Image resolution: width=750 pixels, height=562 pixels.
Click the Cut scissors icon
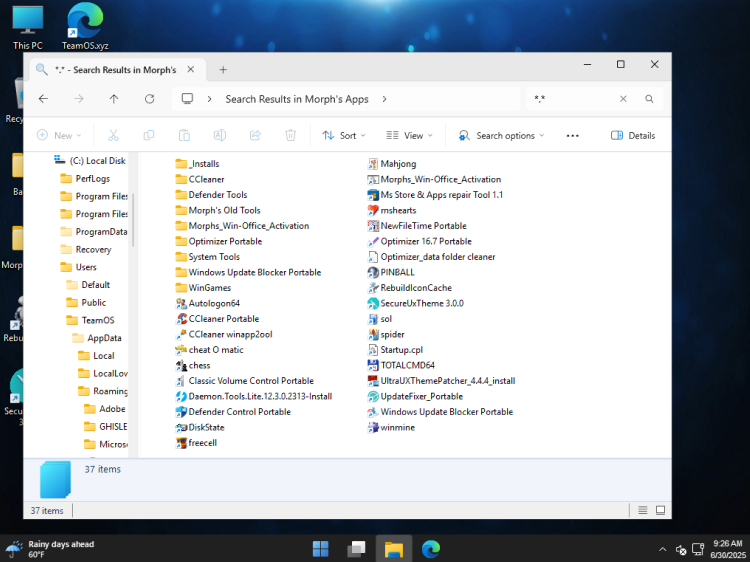(113, 135)
